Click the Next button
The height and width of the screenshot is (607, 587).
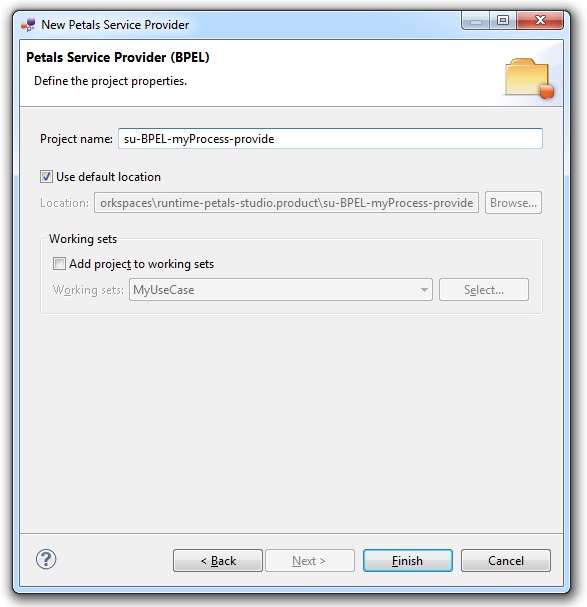(x=310, y=561)
